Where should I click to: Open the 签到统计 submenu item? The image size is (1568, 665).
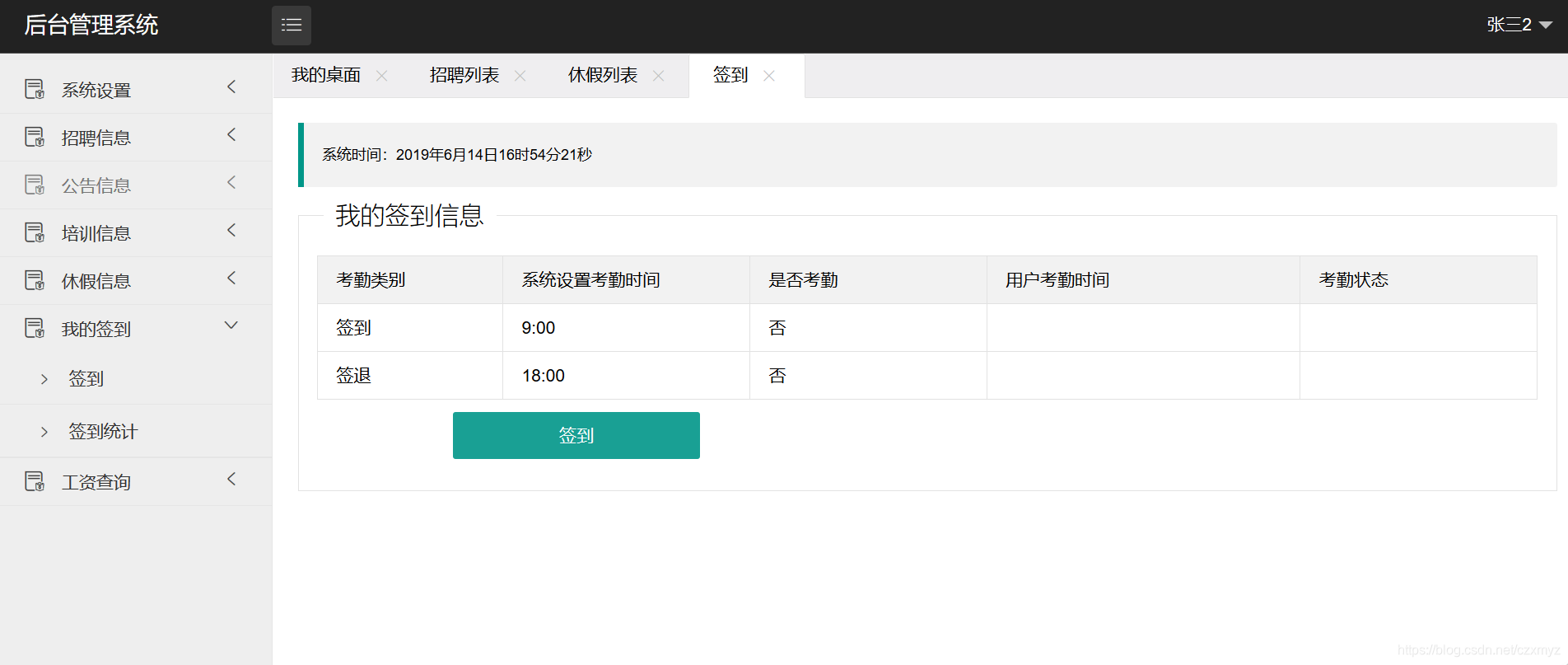[103, 431]
